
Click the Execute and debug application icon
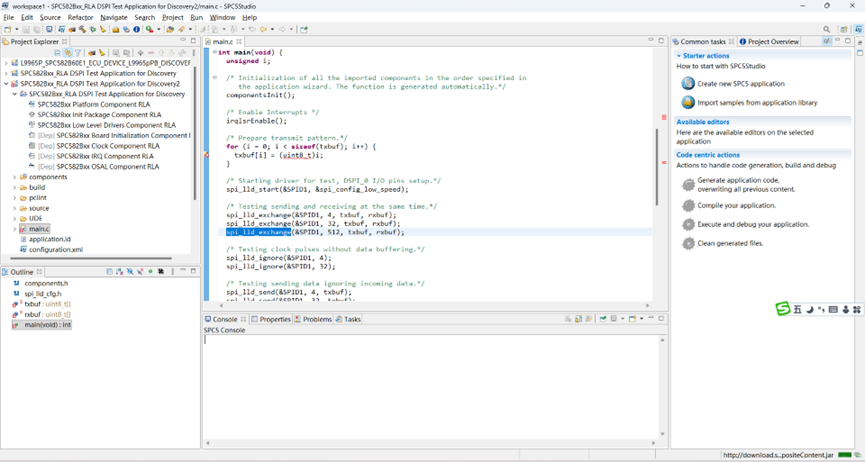click(688, 224)
